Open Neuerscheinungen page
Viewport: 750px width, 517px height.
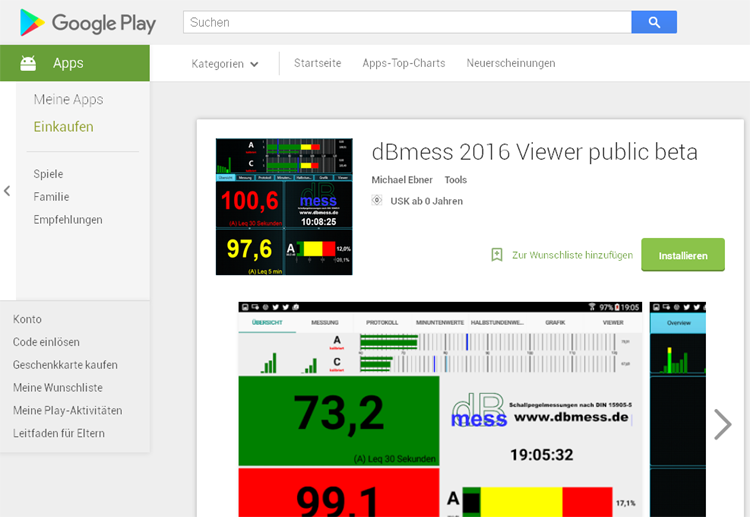coord(511,63)
